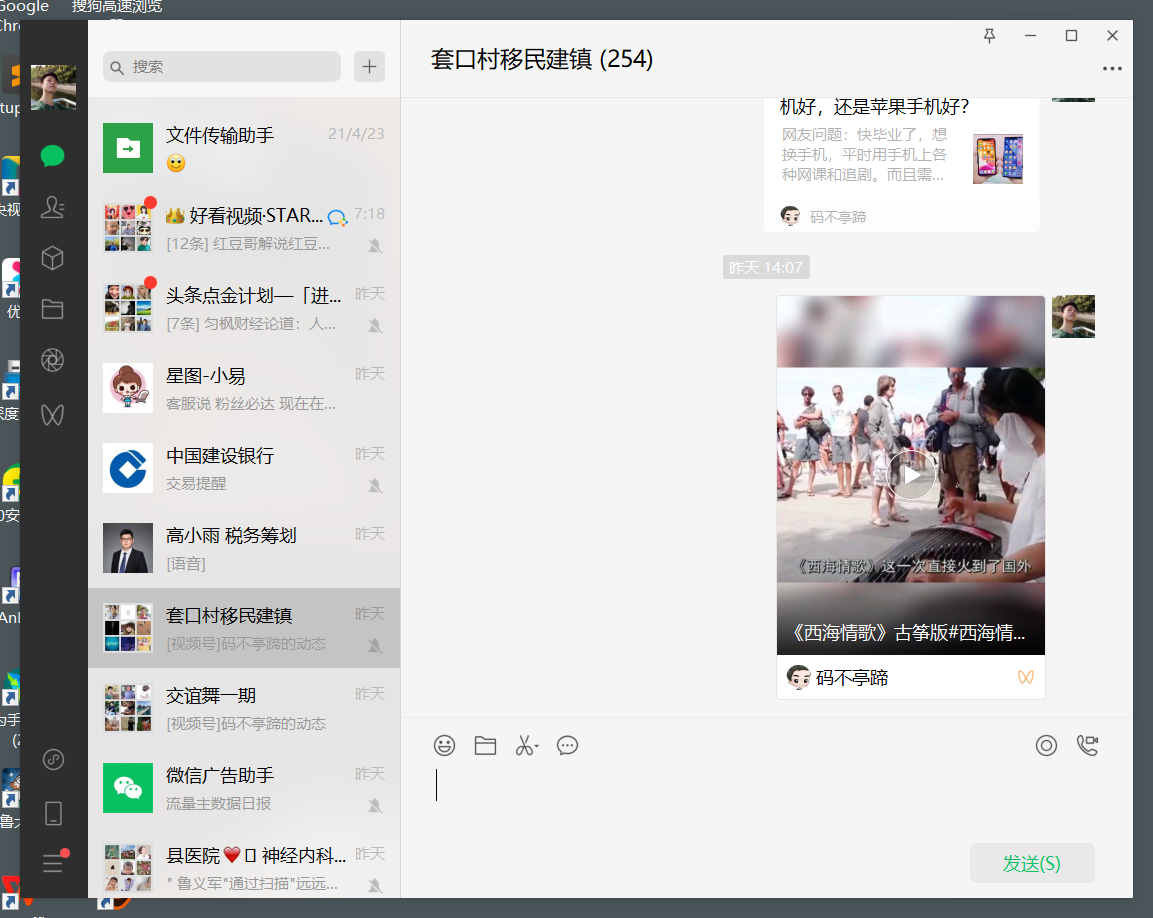
Task: Open the 高小雨 税务筹划 conversation
Action: point(244,548)
